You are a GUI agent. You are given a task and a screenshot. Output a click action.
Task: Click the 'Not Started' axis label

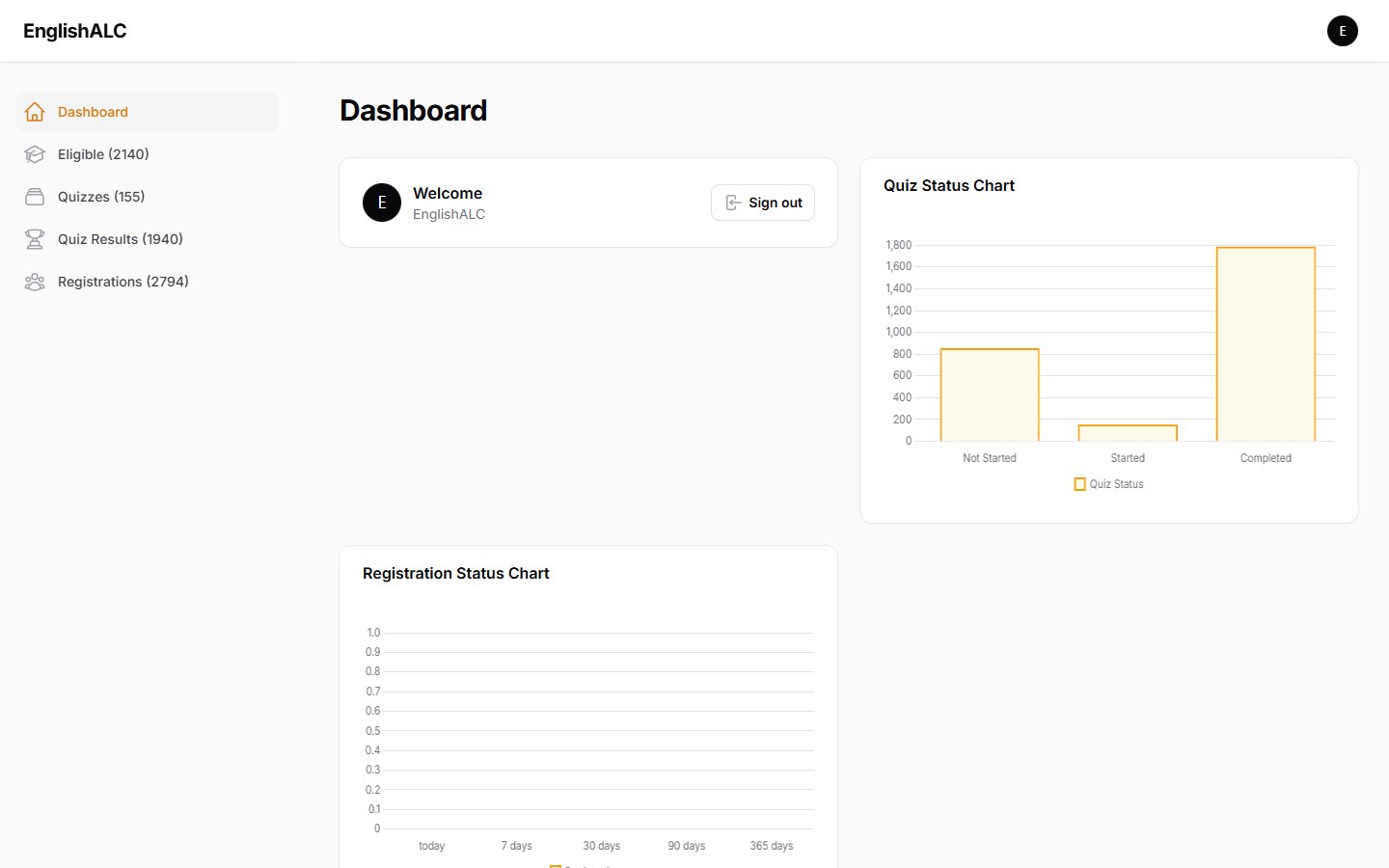pos(990,458)
